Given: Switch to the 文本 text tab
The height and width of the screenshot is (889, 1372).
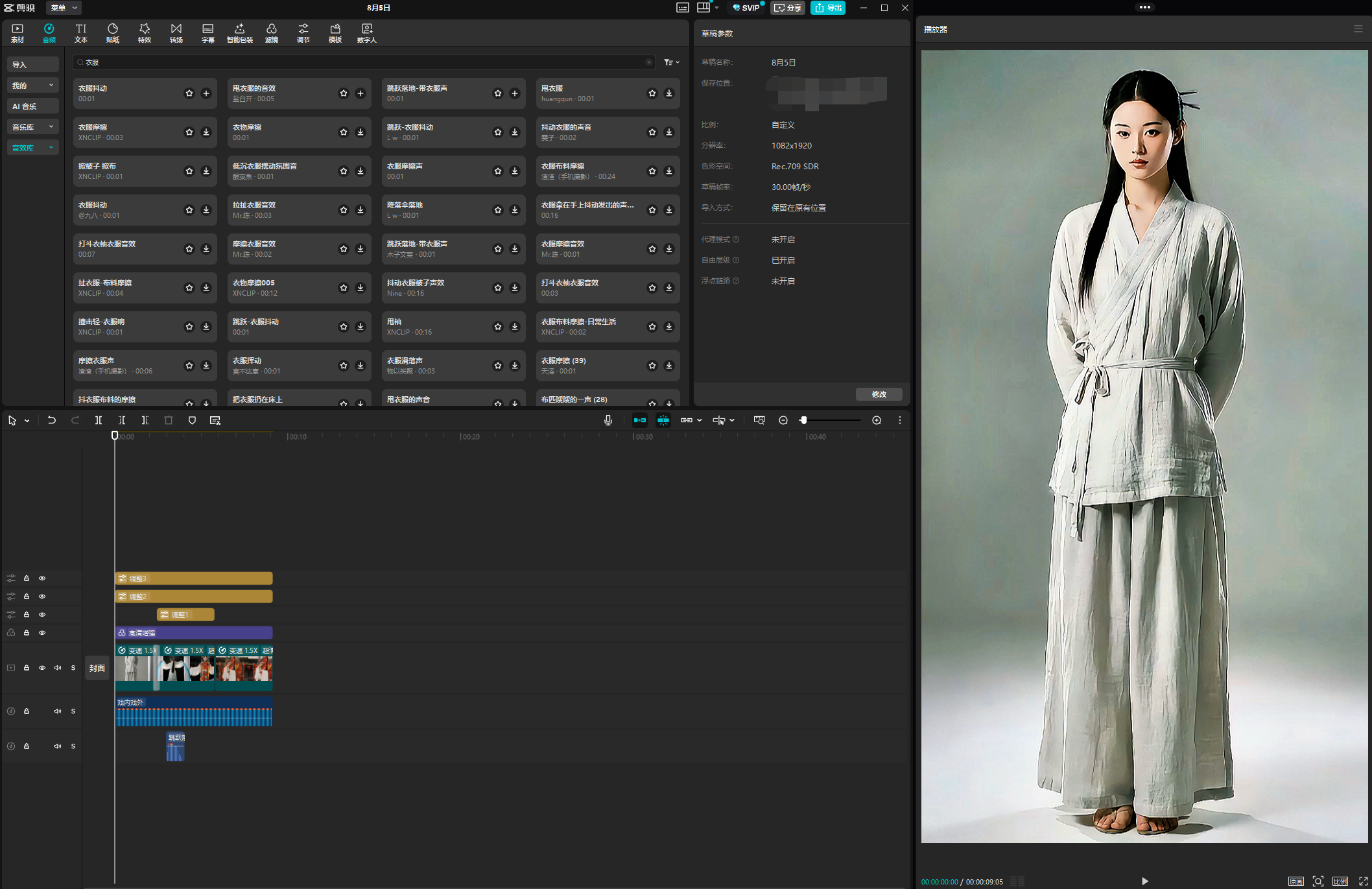Looking at the screenshot, I should pyautogui.click(x=81, y=33).
